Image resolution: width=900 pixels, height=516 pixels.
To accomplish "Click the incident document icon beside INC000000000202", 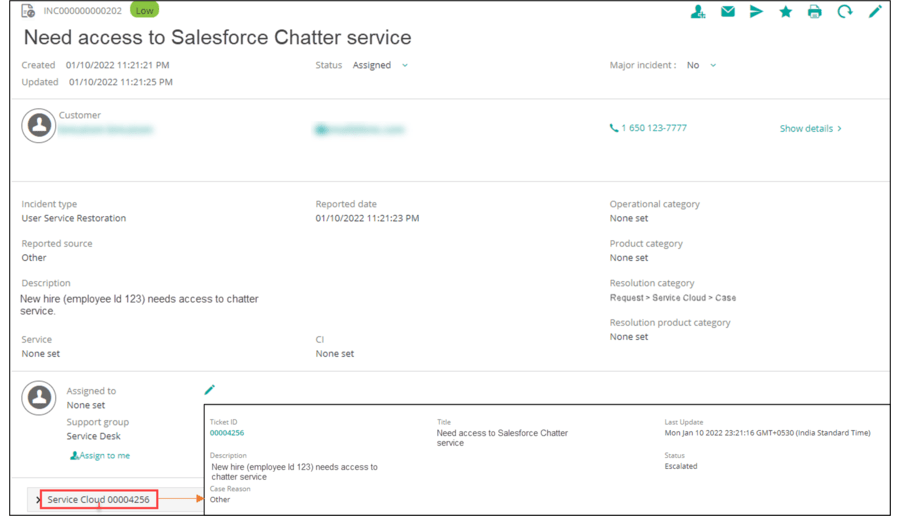I will point(28,10).
